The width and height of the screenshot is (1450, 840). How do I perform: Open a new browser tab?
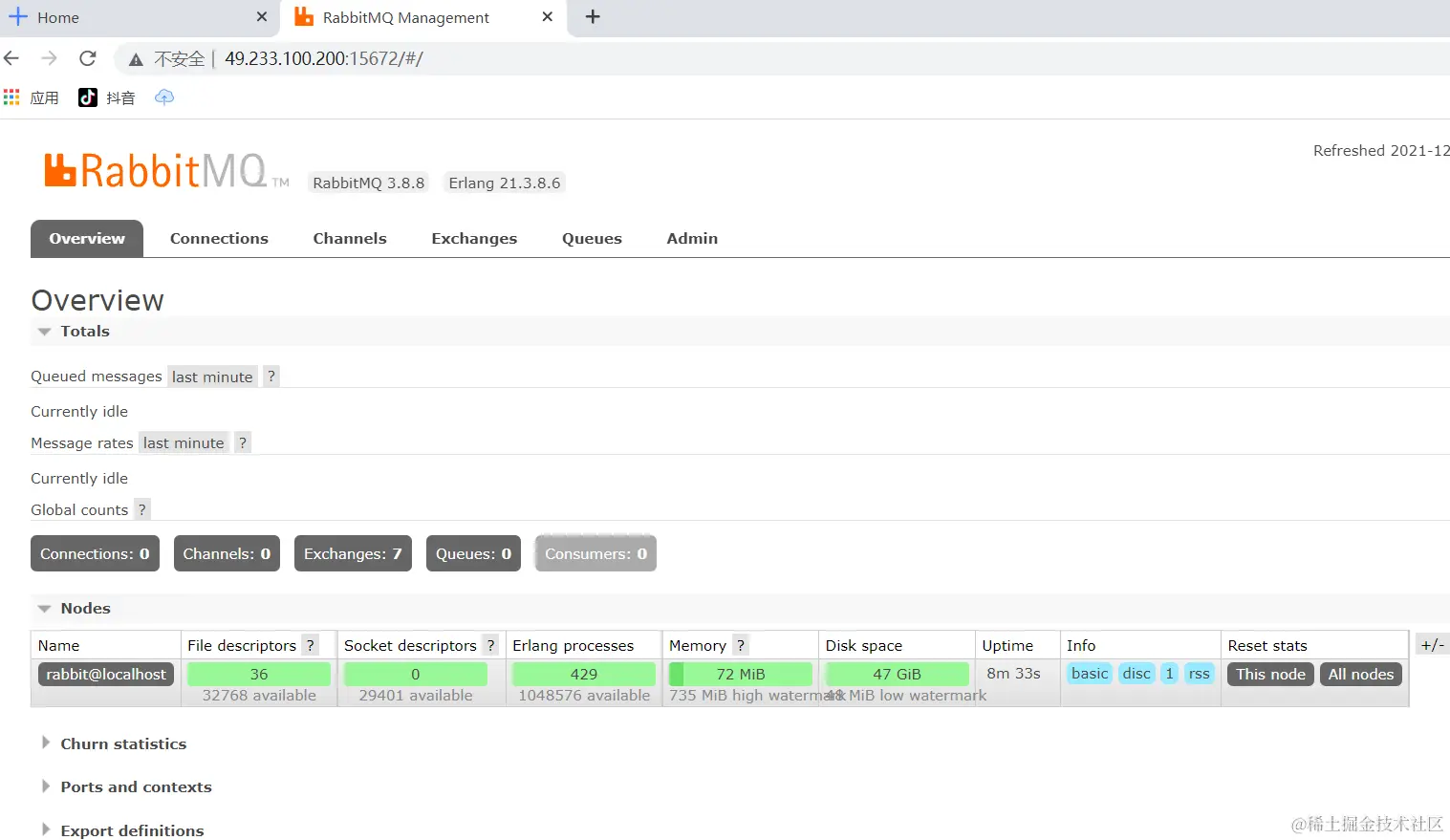coord(593,16)
